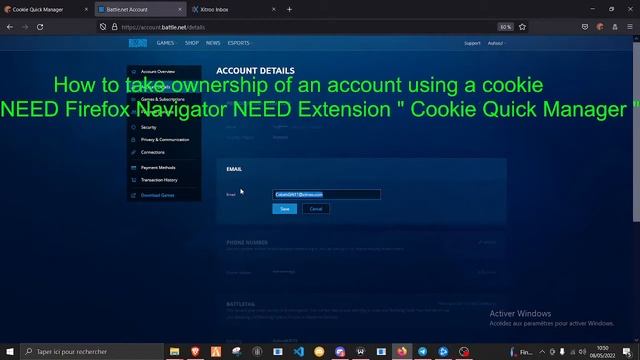Open the Firefox hamburger menu

[630, 27]
